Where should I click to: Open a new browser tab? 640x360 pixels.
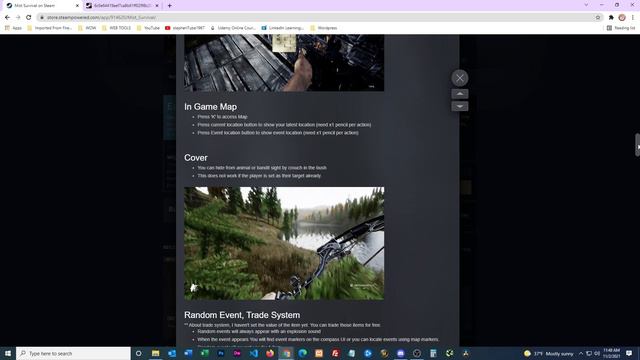point(169,6)
